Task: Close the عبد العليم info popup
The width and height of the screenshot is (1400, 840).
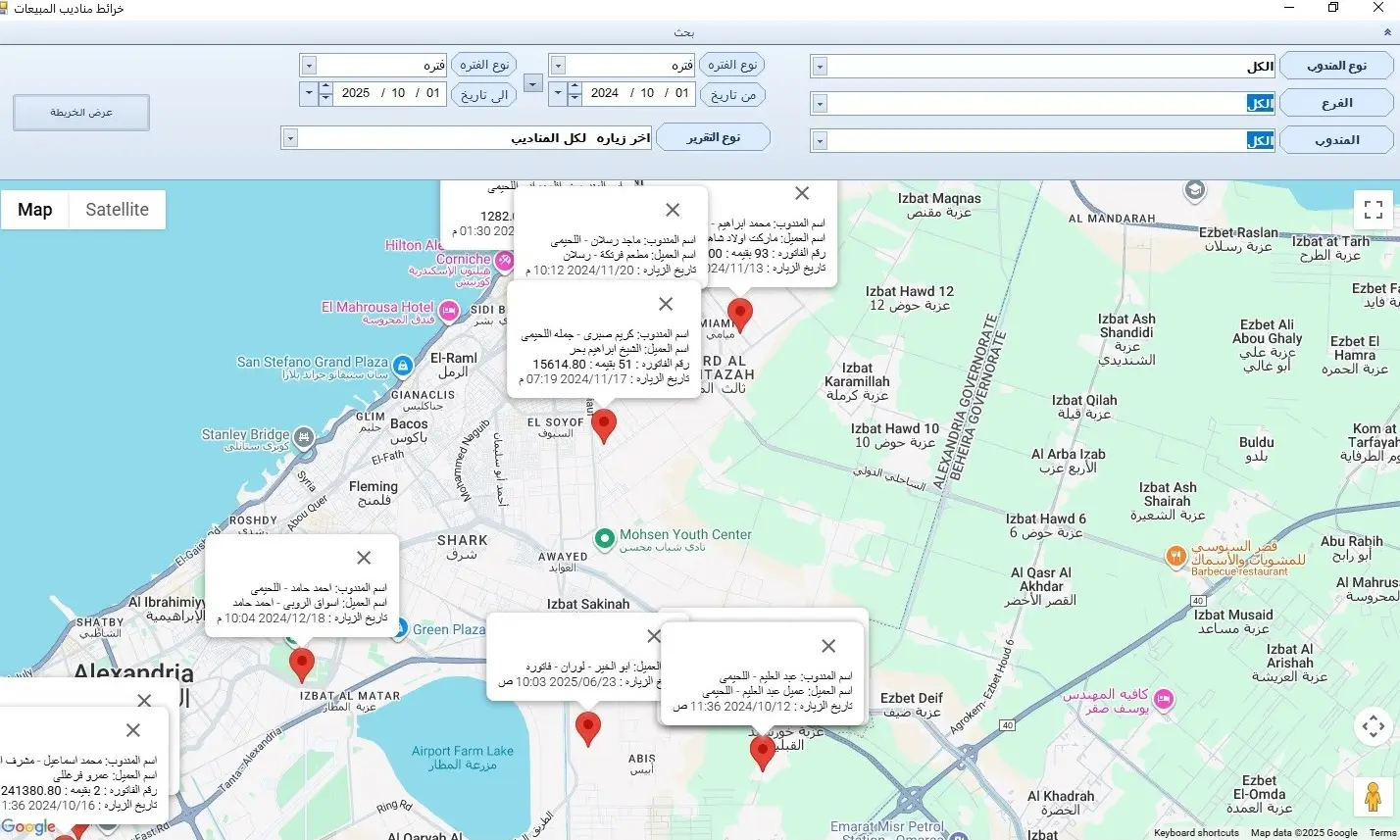Action: (828, 646)
